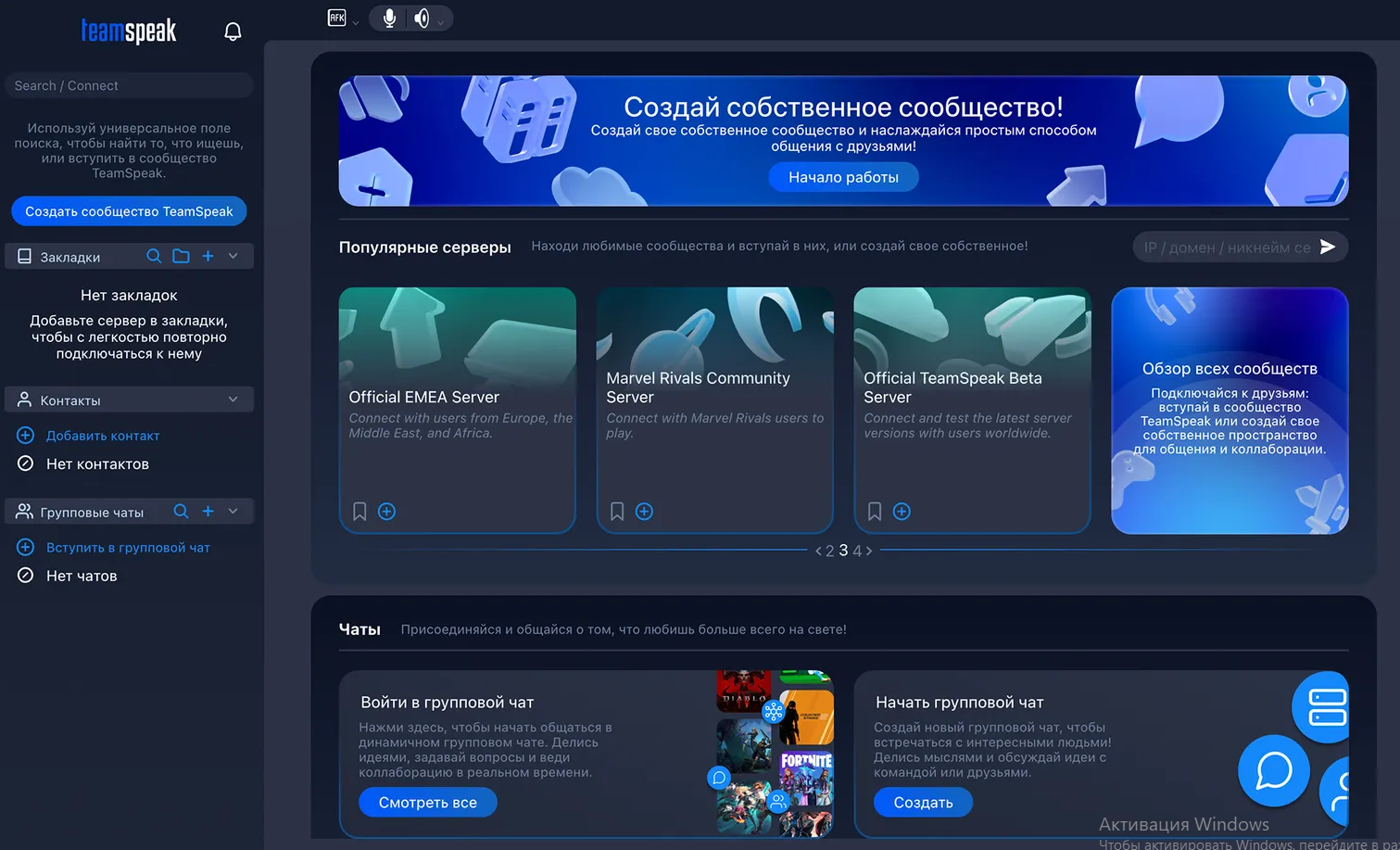This screenshot has height=850, width=1400.
Task: Open the notifications bell
Action: pyautogui.click(x=233, y=32)
